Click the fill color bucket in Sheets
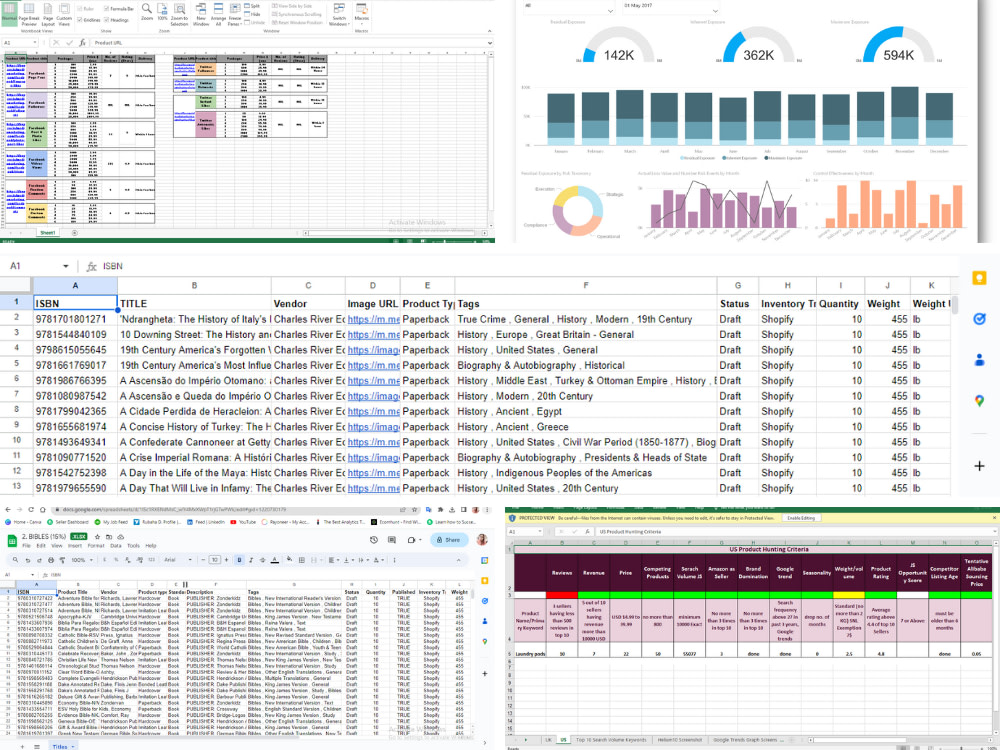 (x=290, y=559)
